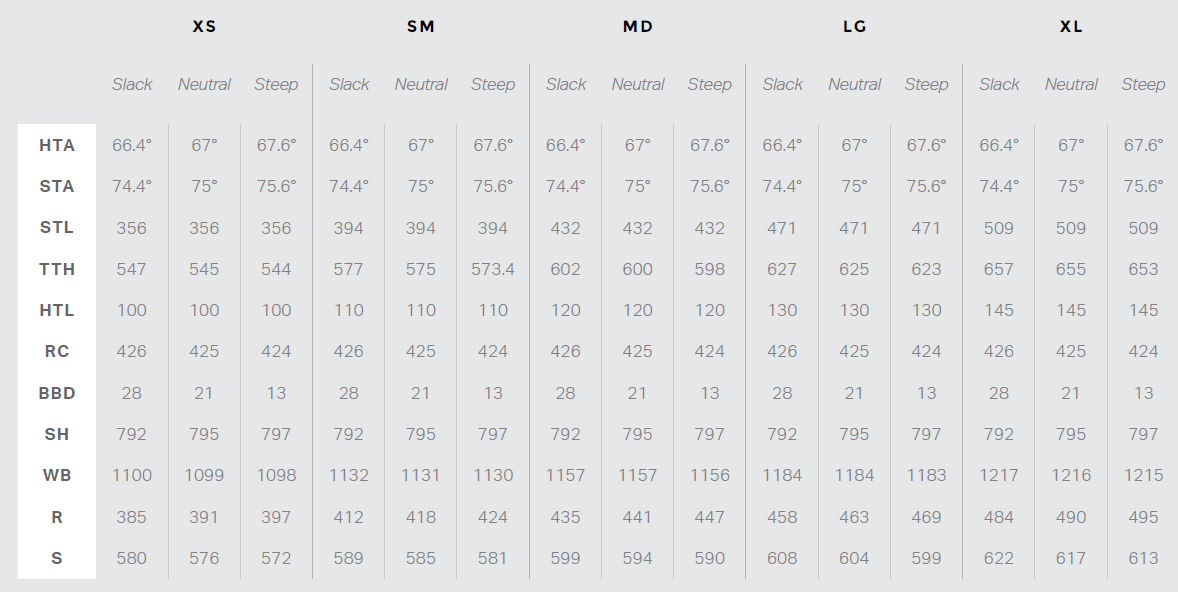Select the XL size column header
This screenshot has width=1178, height=592.
(1071, 26)
